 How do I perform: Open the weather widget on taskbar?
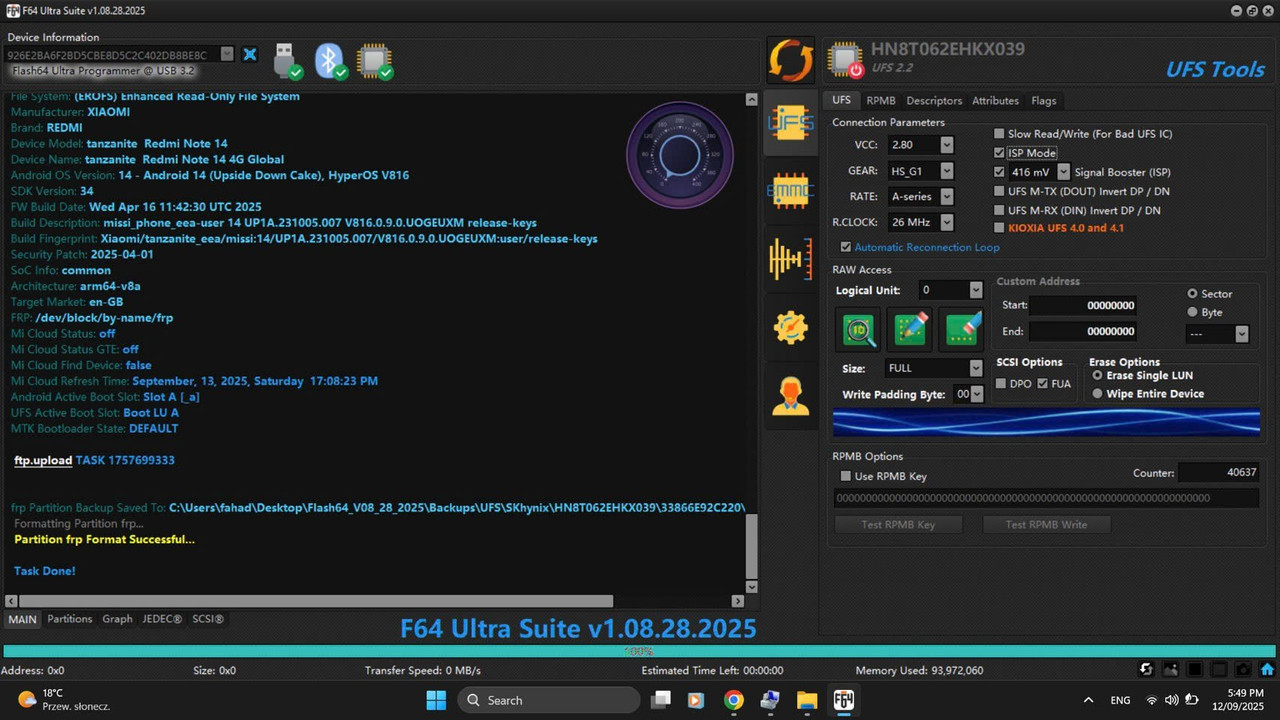coord(64,700)
